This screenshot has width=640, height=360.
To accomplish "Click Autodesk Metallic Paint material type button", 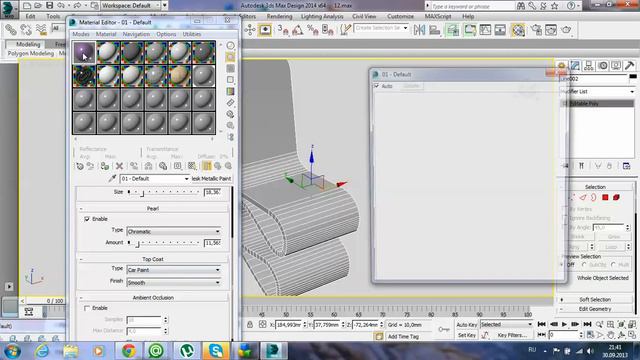I will tap(211, 179).
